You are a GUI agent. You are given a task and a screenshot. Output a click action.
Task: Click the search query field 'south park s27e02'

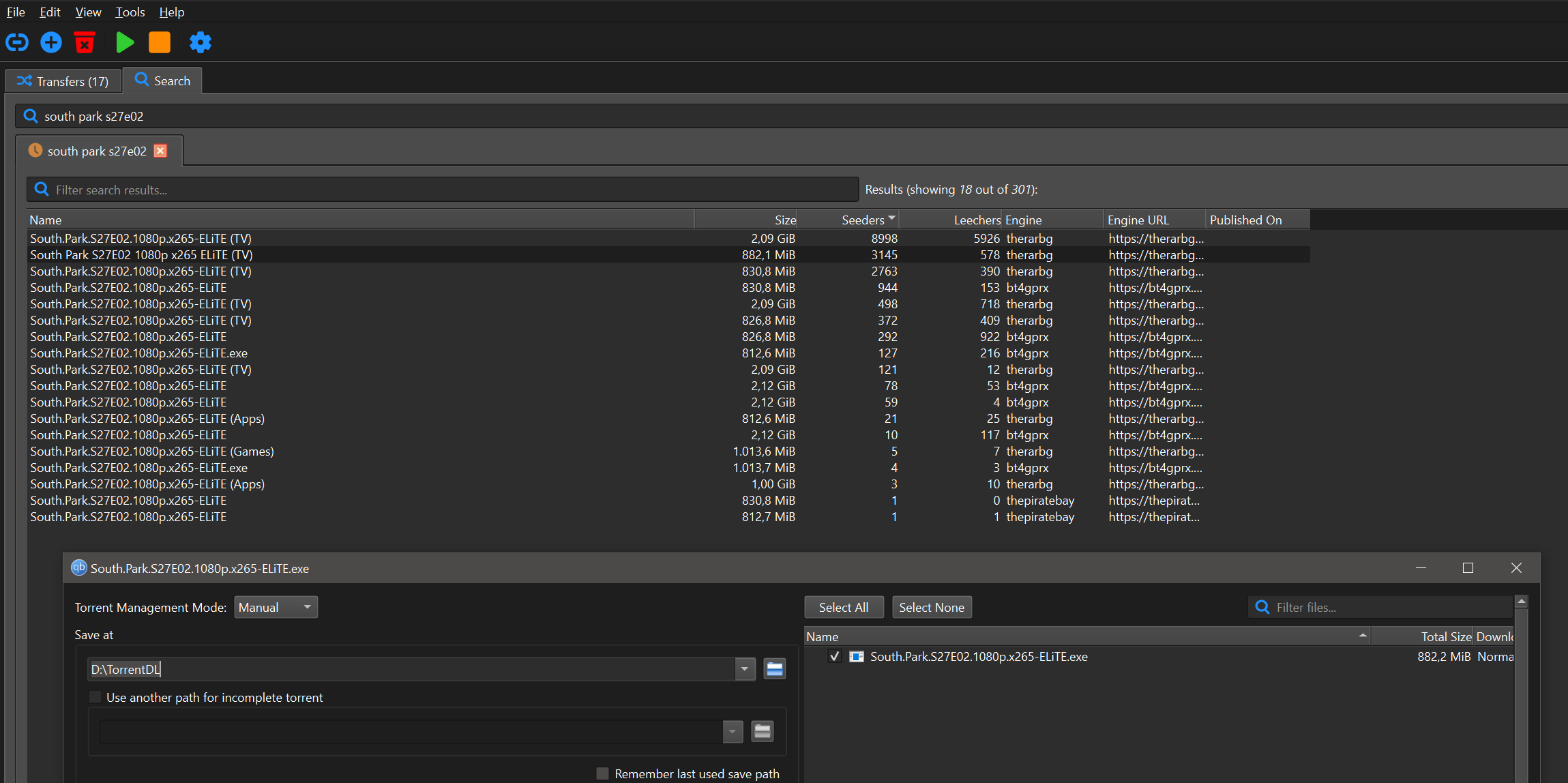point(791,117)
